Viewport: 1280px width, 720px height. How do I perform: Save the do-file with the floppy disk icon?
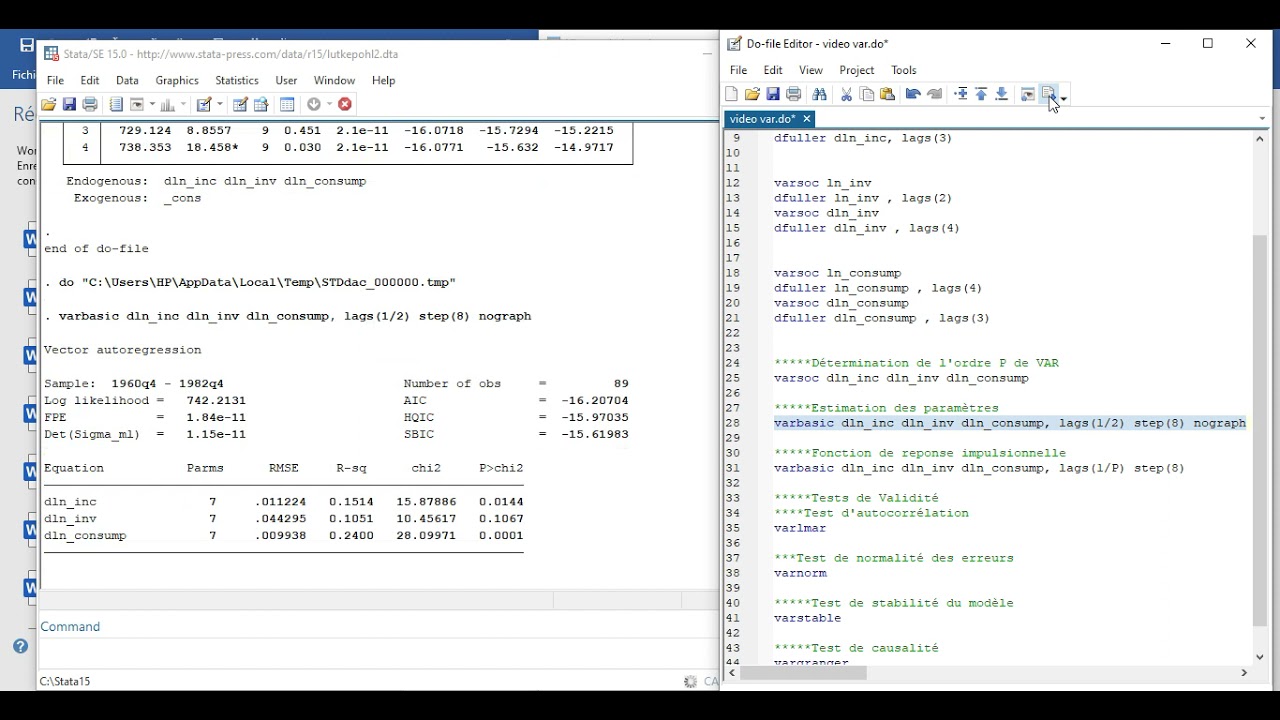773,94
